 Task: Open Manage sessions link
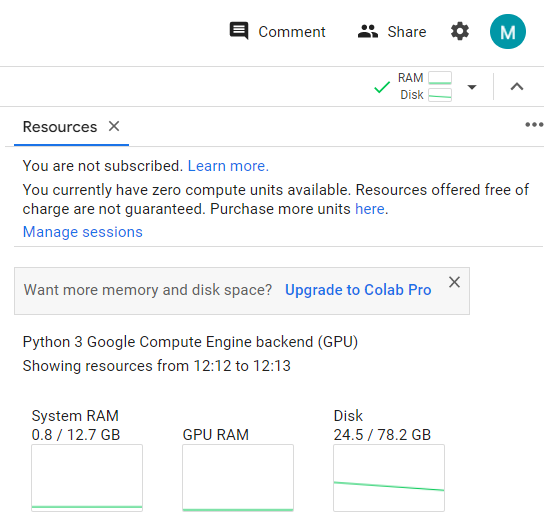[x=83, y=232]
